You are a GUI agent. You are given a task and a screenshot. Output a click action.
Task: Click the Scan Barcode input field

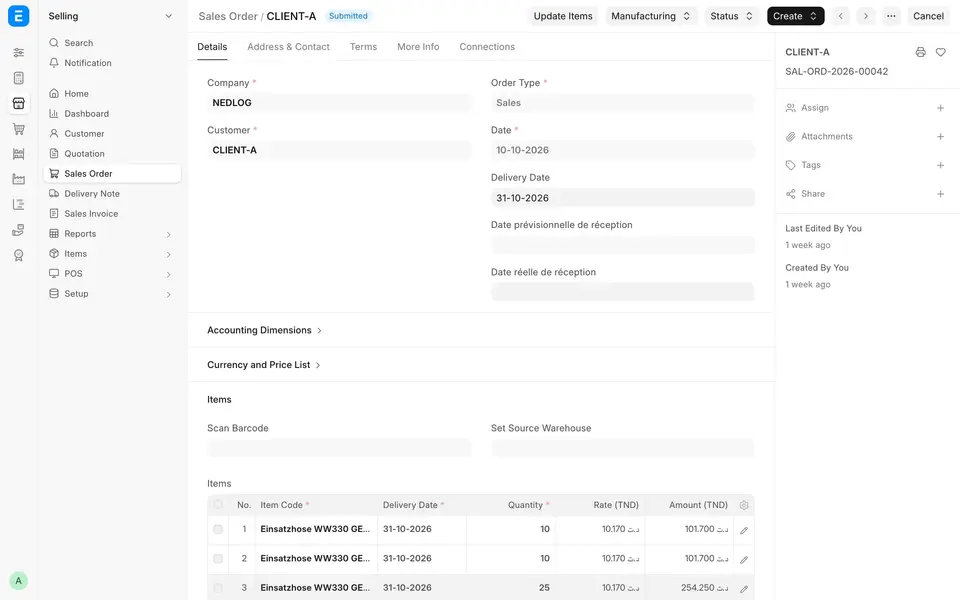coord(339,448)
